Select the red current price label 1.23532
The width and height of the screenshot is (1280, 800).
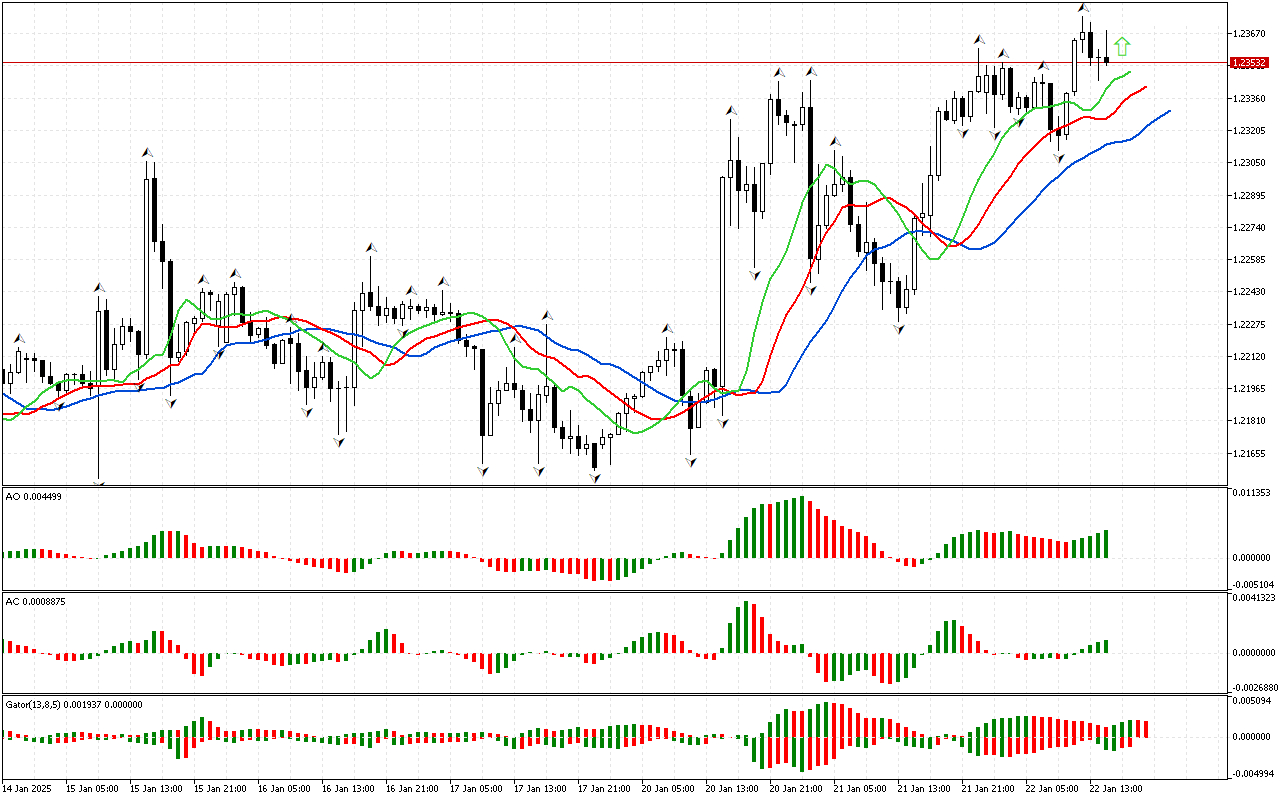coord(1250,62)
